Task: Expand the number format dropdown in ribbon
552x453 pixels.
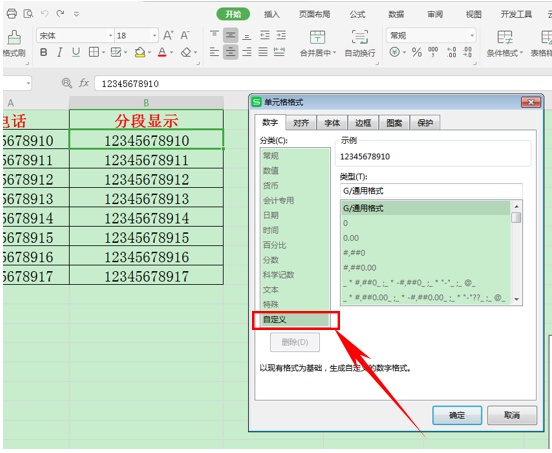Action: point(472,36)
